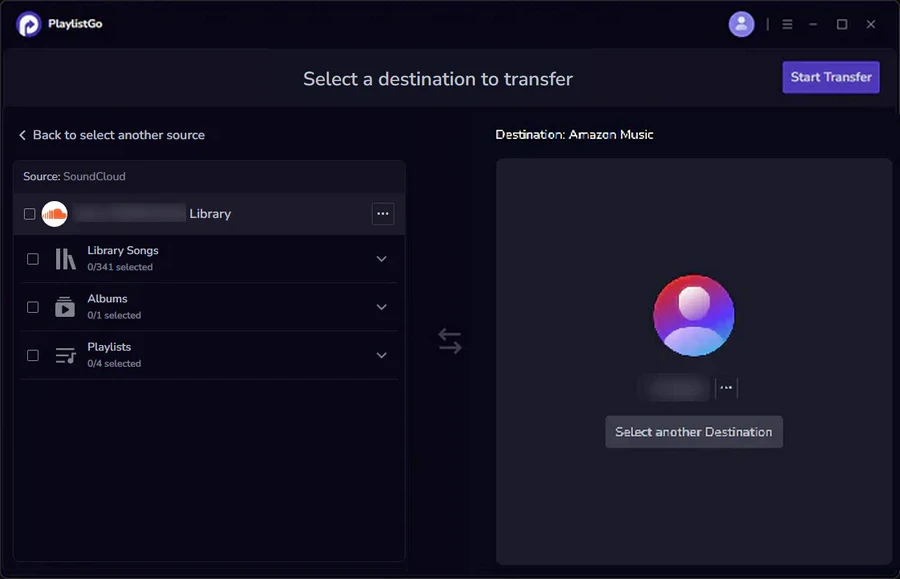
Task: Click Select another Destination button
Action: [693, 432]
